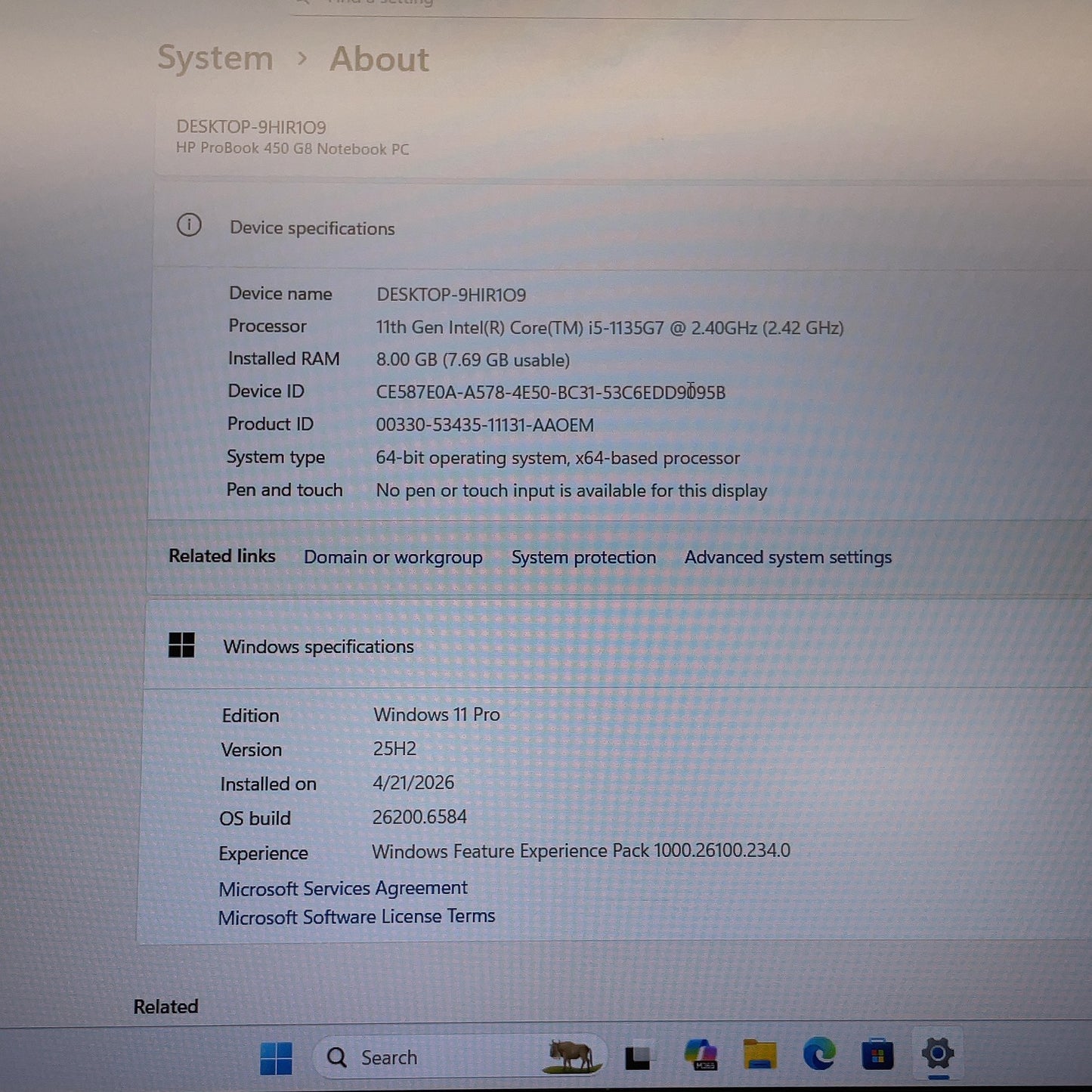Open the Microsoft Software License Terms link
Viewport: 1092px width, 1092px height.
[x=357, y=917]
